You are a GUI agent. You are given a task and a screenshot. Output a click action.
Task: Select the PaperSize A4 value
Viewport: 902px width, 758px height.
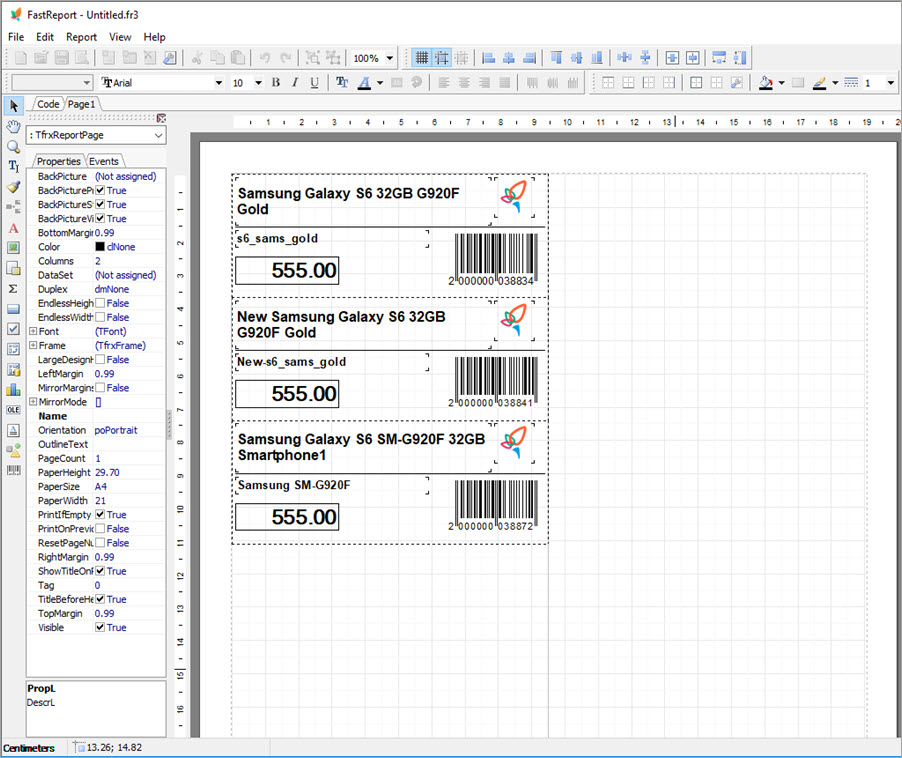101,487
